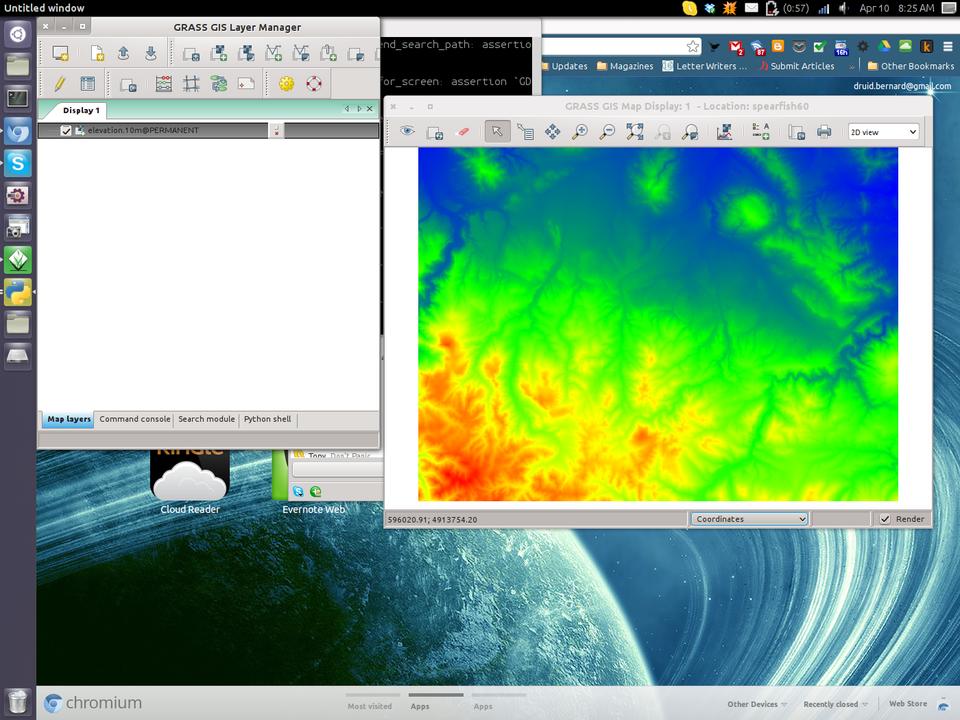Open the raster map calculator icon
The height and width of the screenshot is (720, 960).
click(163, 84)
